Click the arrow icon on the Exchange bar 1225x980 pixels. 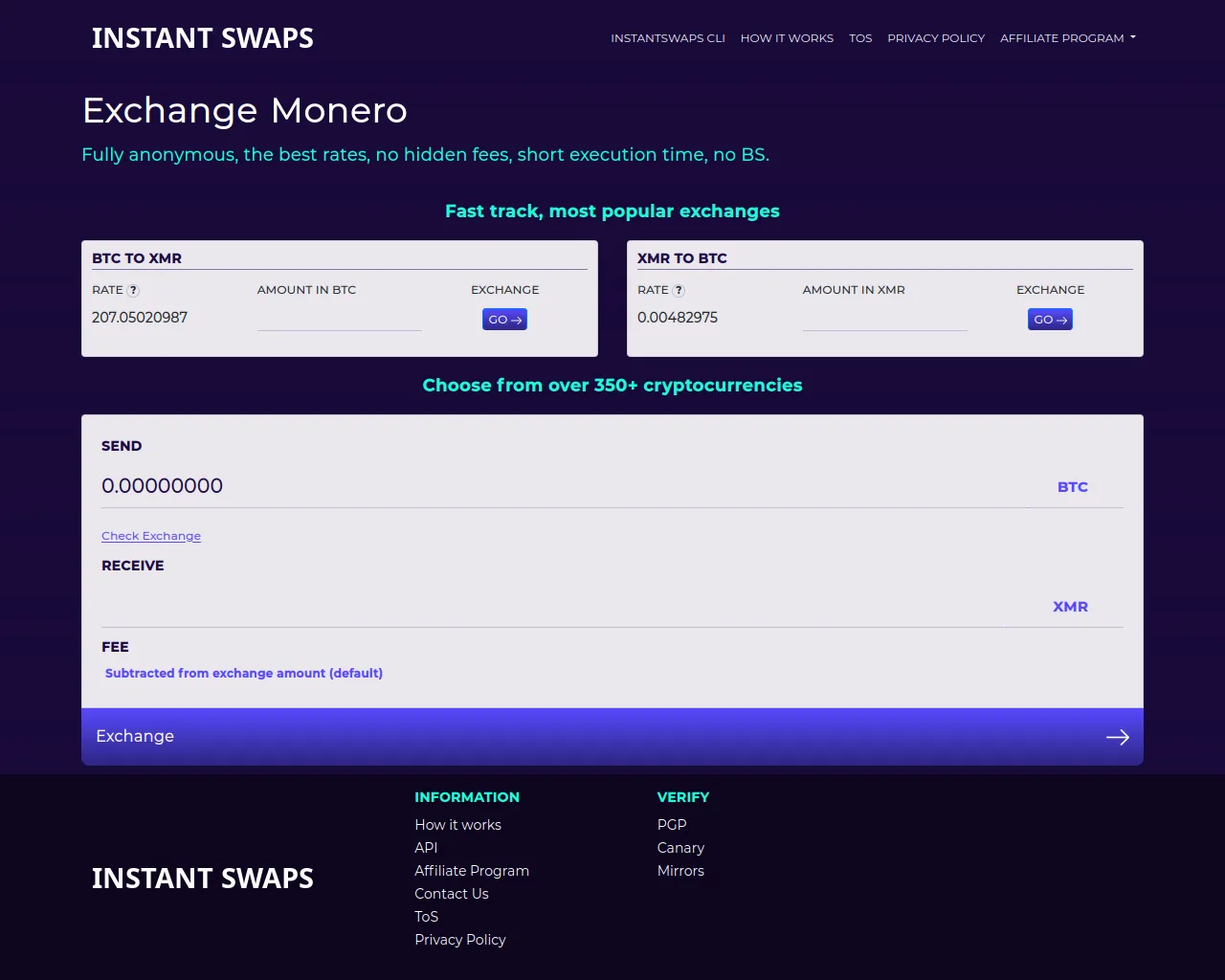pos(1118,737)
